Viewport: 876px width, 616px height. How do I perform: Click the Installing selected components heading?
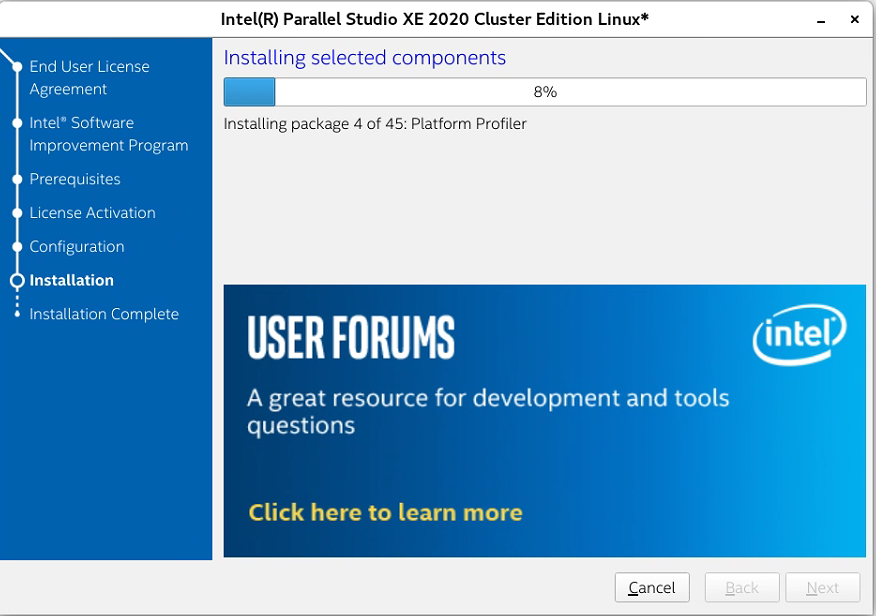pos(364,58)
